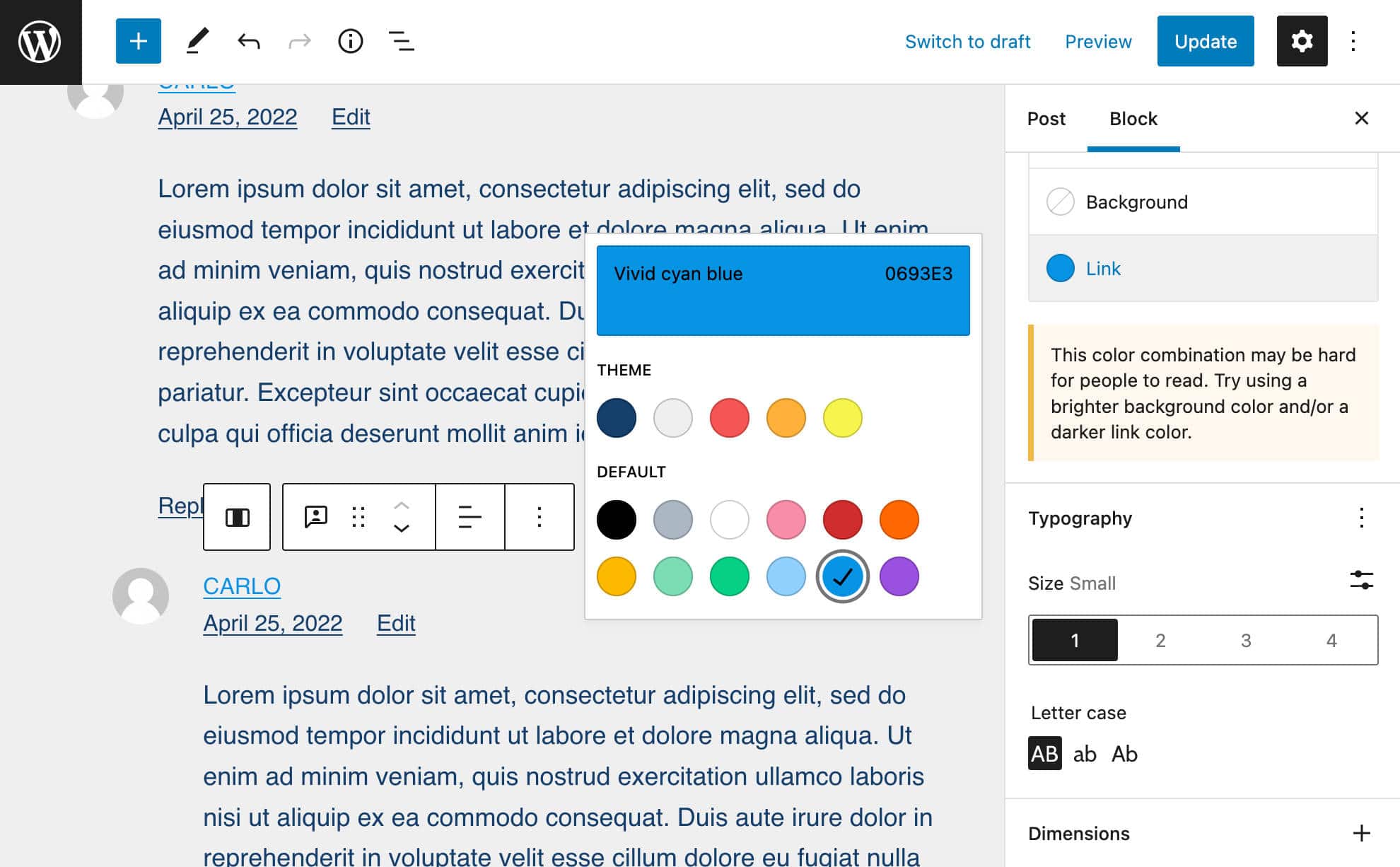Image resolution: width=1400 pixels, height=867 pixels.
Task: Pick the light gray theme color
Action: 672,418
